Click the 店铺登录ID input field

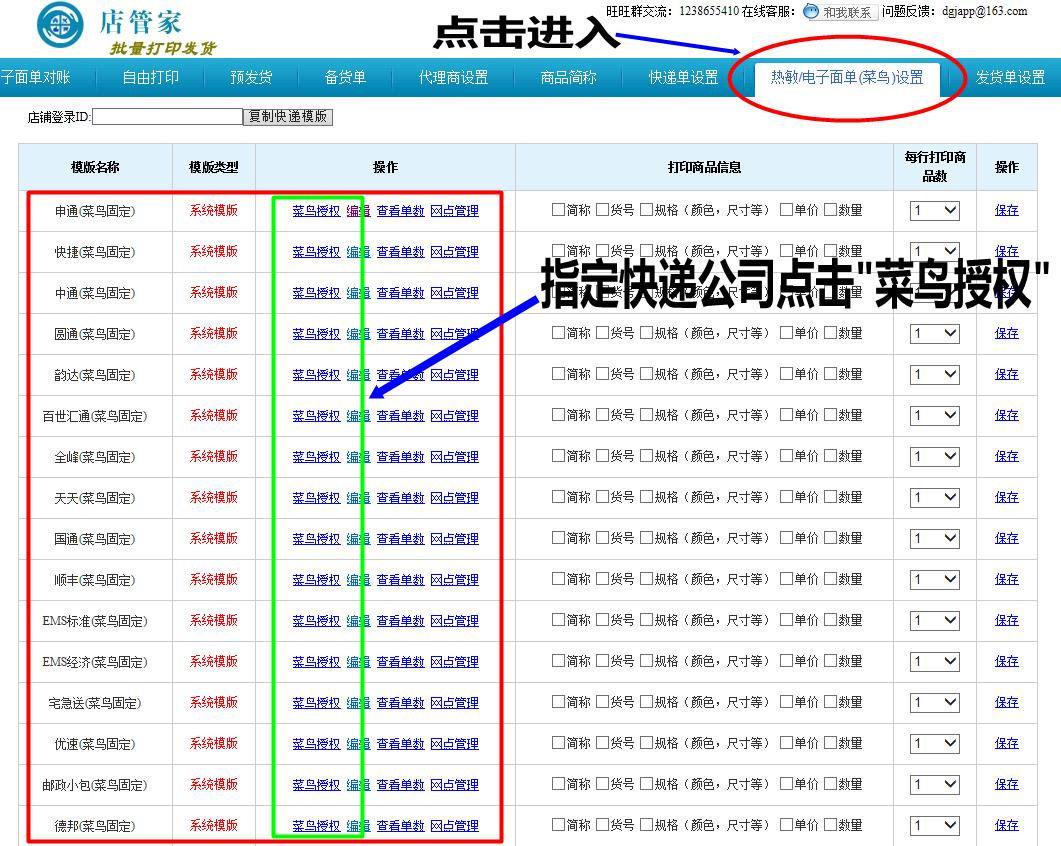coord(167,117)
